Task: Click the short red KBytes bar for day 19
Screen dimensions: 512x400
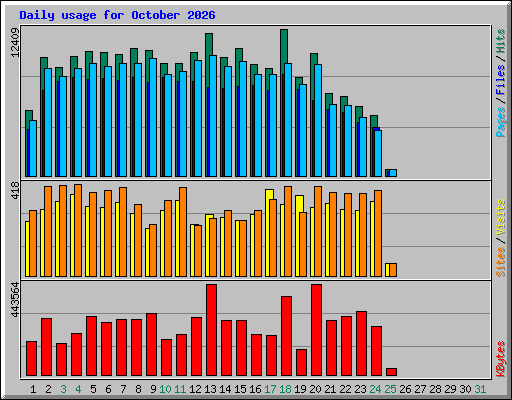Action: (301, 363)
